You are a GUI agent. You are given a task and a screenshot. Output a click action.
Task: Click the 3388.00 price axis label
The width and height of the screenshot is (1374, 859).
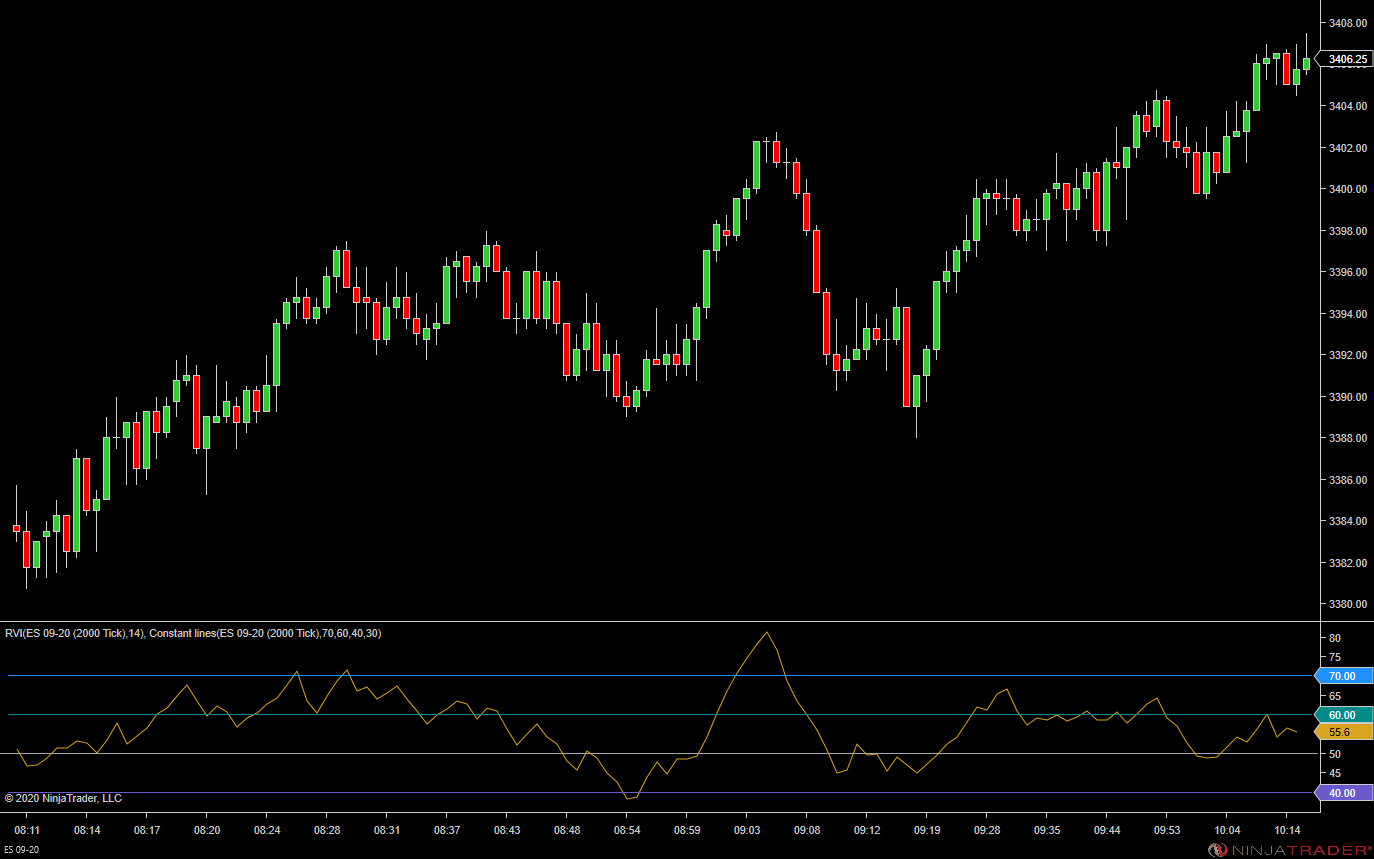pos(1347,438)
